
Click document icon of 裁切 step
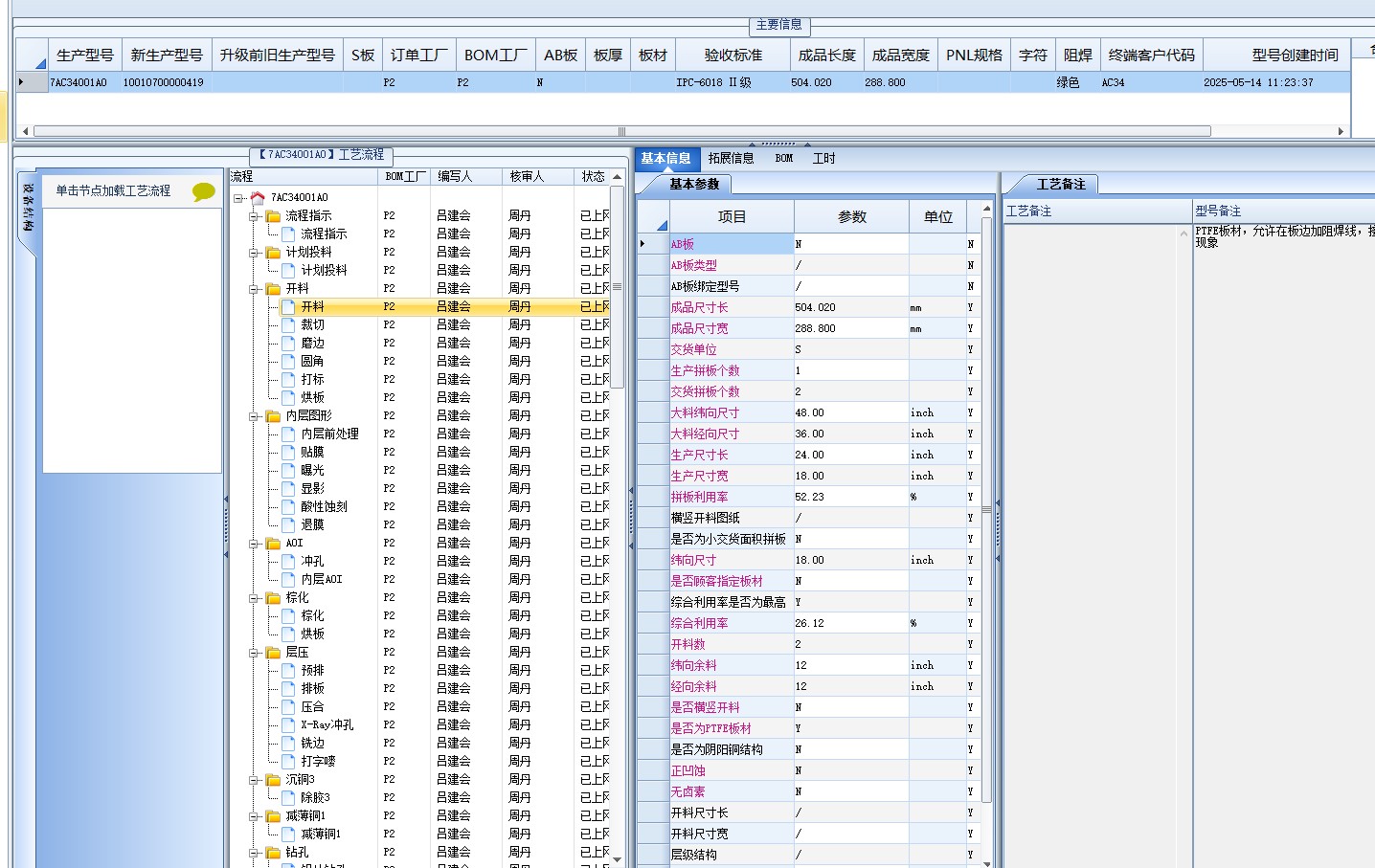[288, 325]
